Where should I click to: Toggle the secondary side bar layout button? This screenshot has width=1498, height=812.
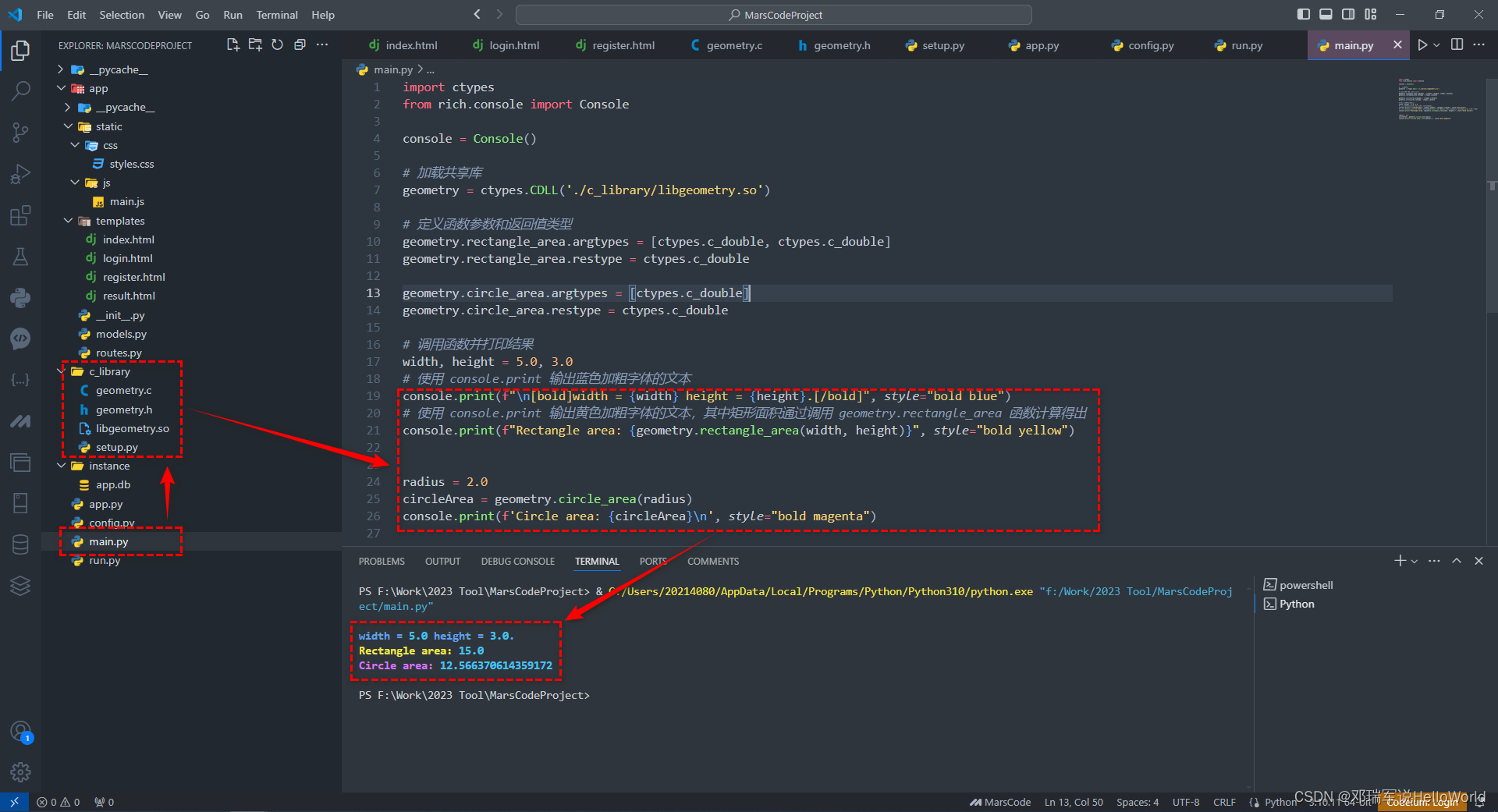1348,14
